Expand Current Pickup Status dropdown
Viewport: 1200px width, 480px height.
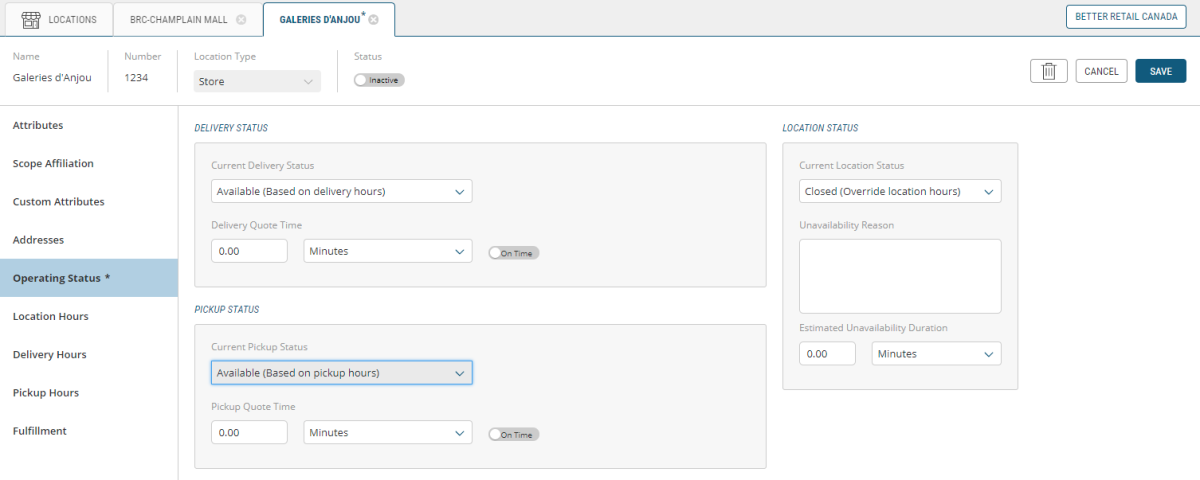(341, 373)
